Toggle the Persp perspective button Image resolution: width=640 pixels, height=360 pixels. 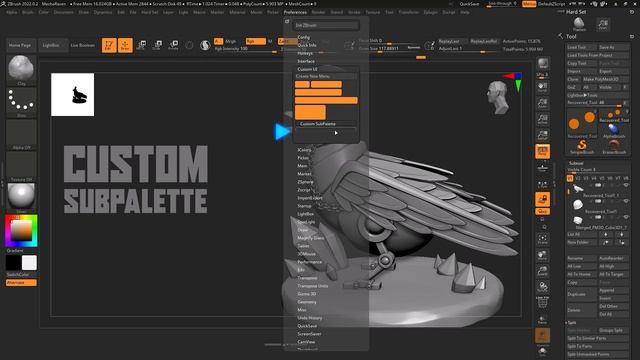pos(542,151)
